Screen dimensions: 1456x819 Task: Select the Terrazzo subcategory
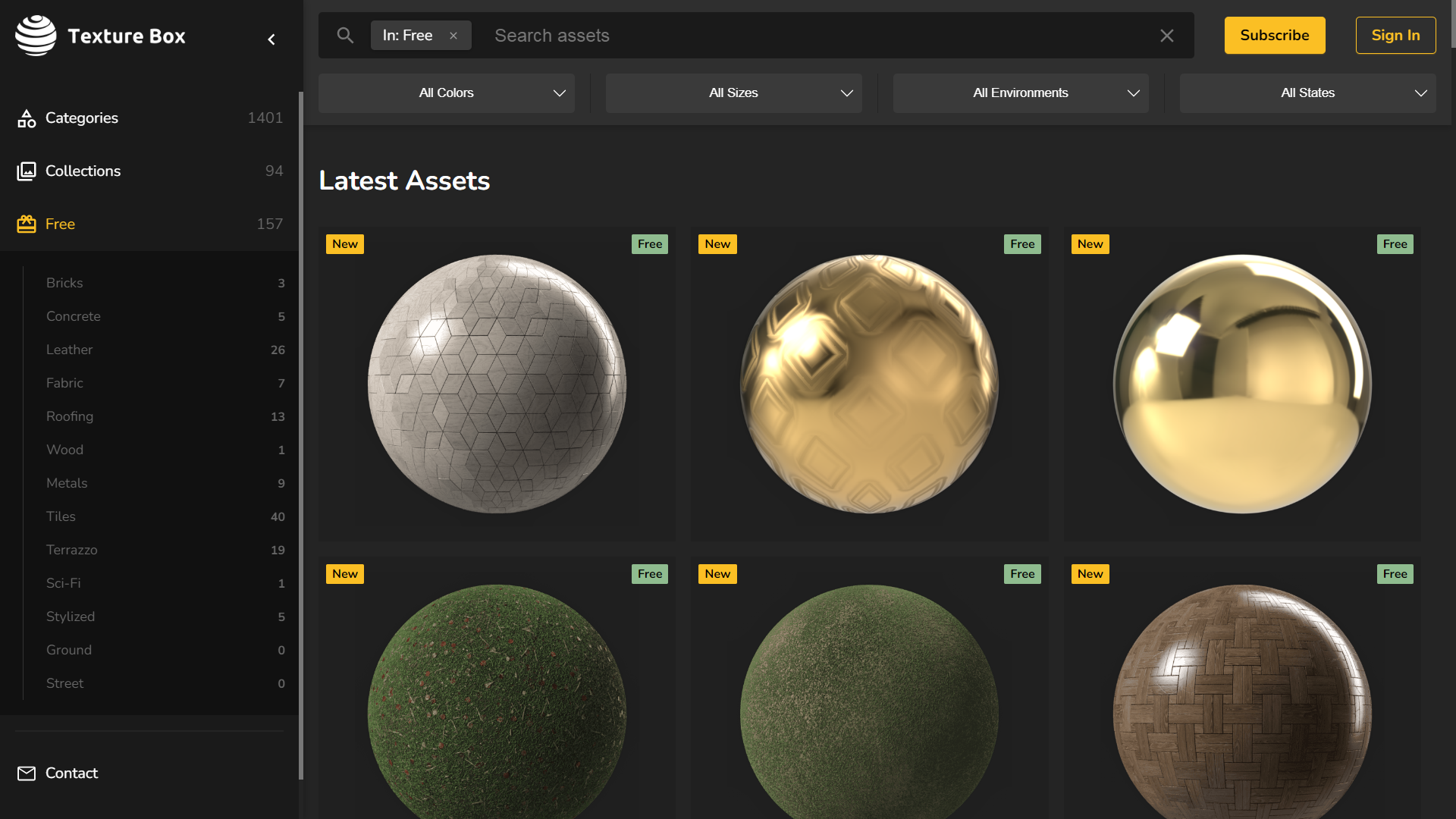pyautogui.click(x=165, y=550)
